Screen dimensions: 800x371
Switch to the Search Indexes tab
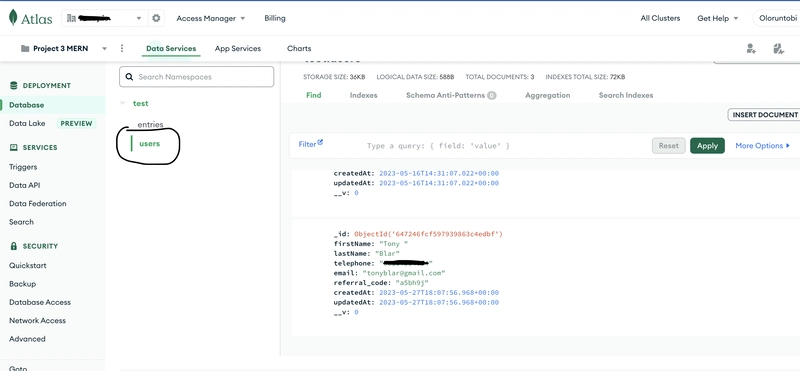[626, 95]
